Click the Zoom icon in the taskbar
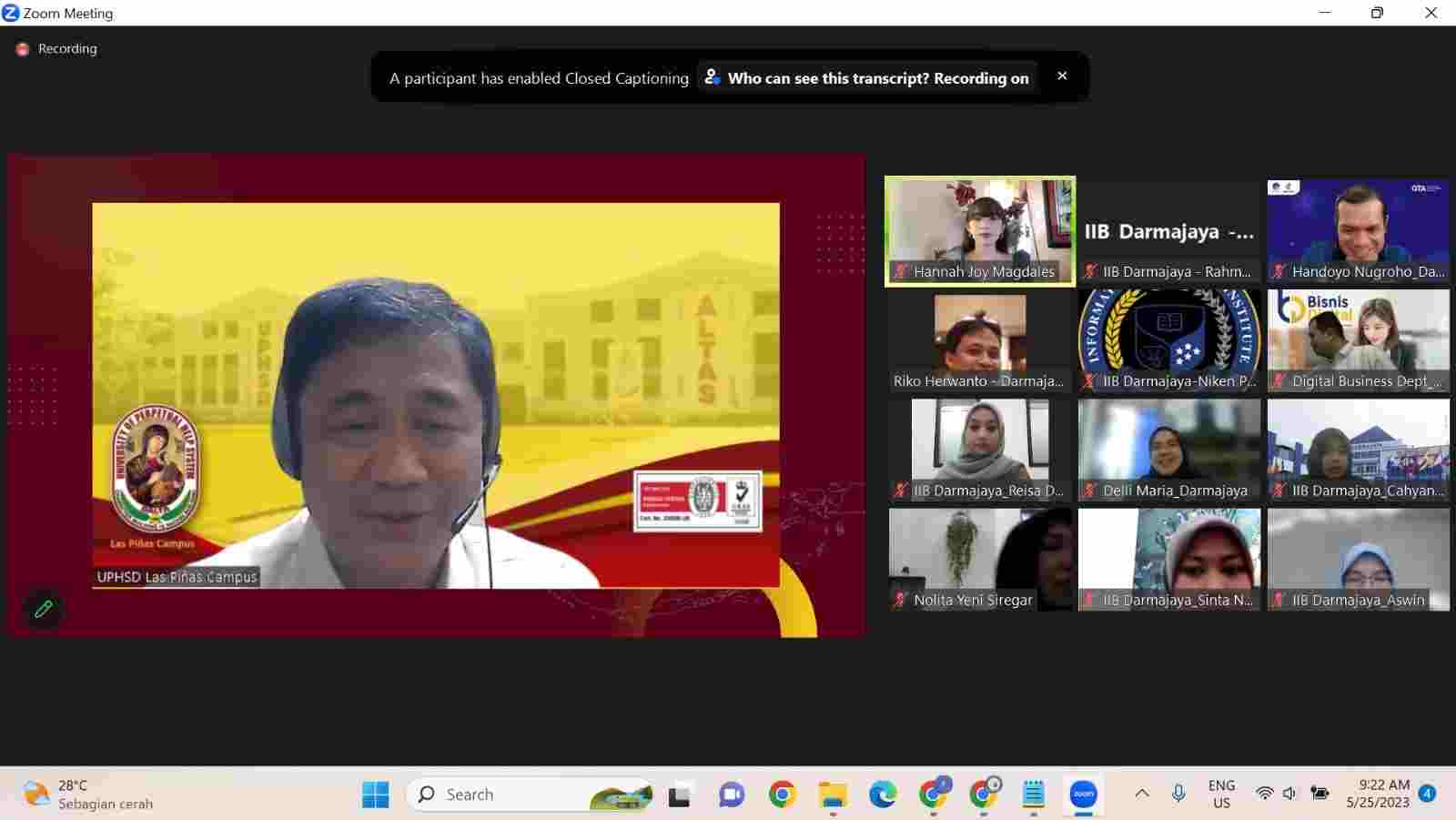This screenshot has height=820, width=1456. (1083, 794)
